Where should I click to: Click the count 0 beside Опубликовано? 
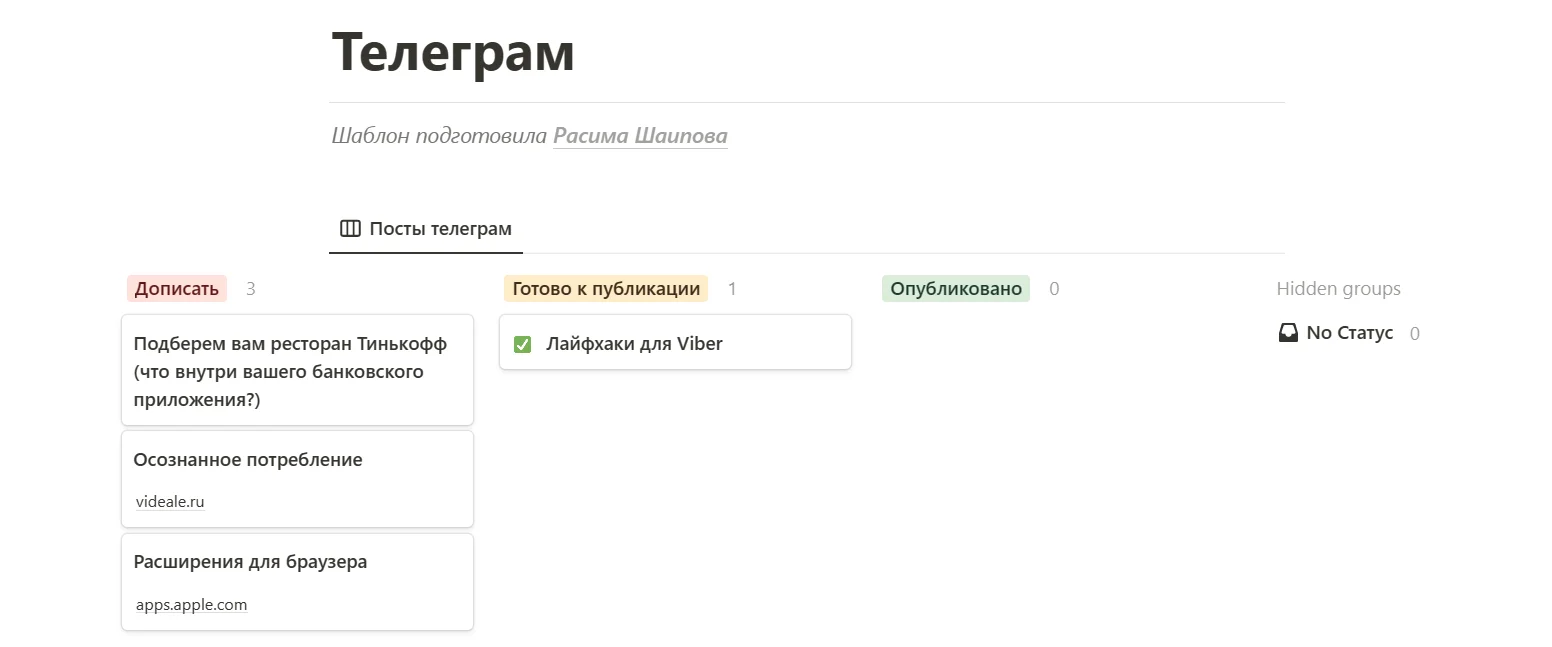(1054, 289)
